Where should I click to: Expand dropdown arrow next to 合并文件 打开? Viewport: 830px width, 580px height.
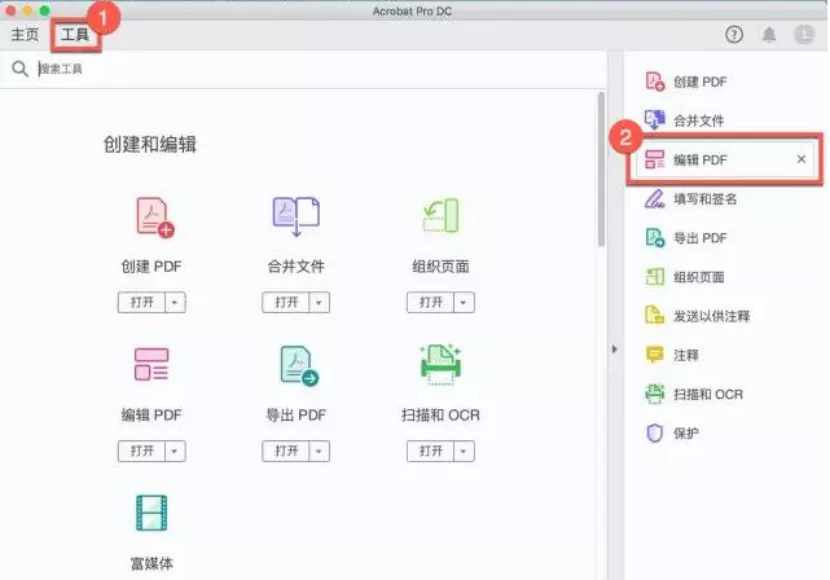pos(319,303)
